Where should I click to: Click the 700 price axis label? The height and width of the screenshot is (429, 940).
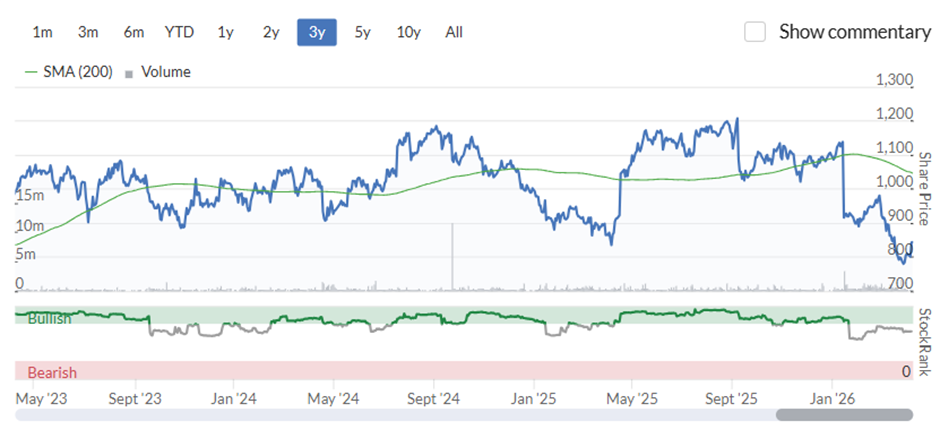click(x=900, y=283)
